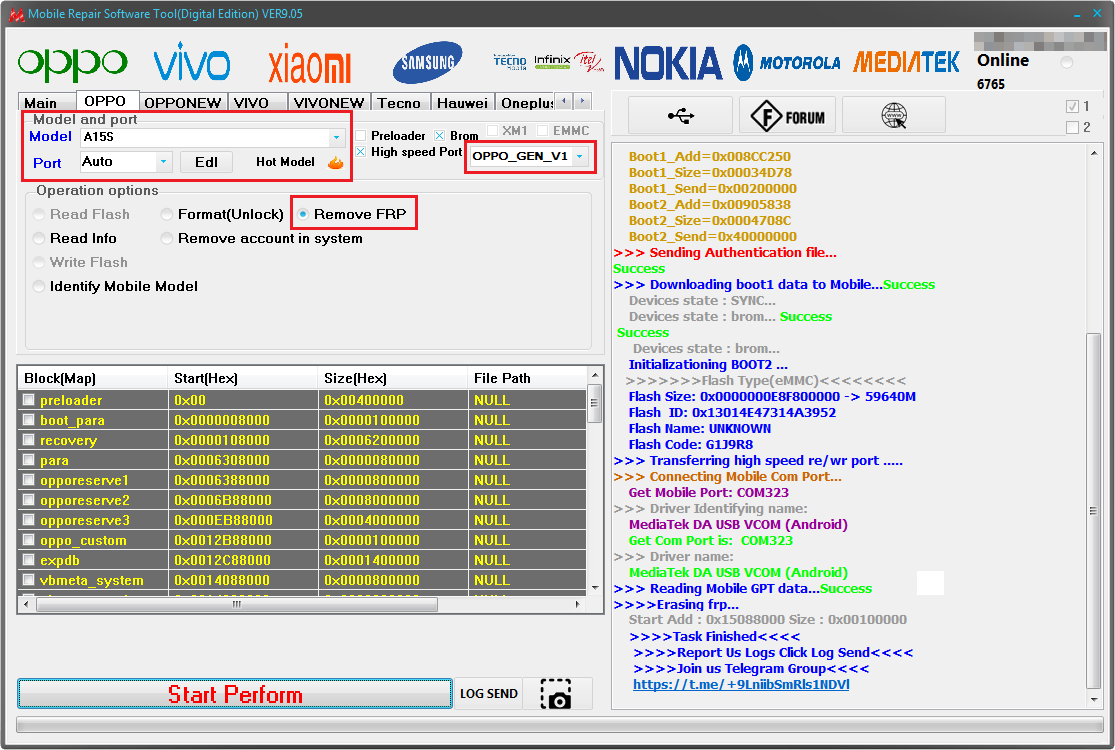Screen dimensions: 1115x750
Task: Click the Hot Model flame icon
Action: 336,163
